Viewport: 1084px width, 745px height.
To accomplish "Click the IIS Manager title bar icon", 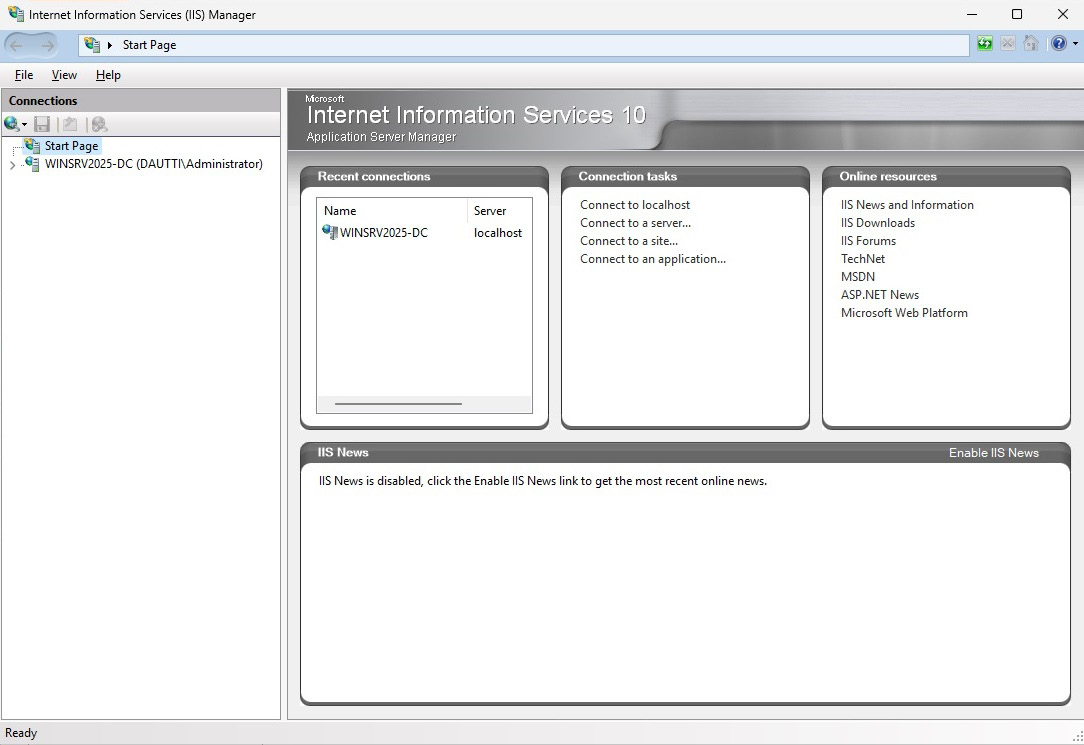I will coord(15,14).
